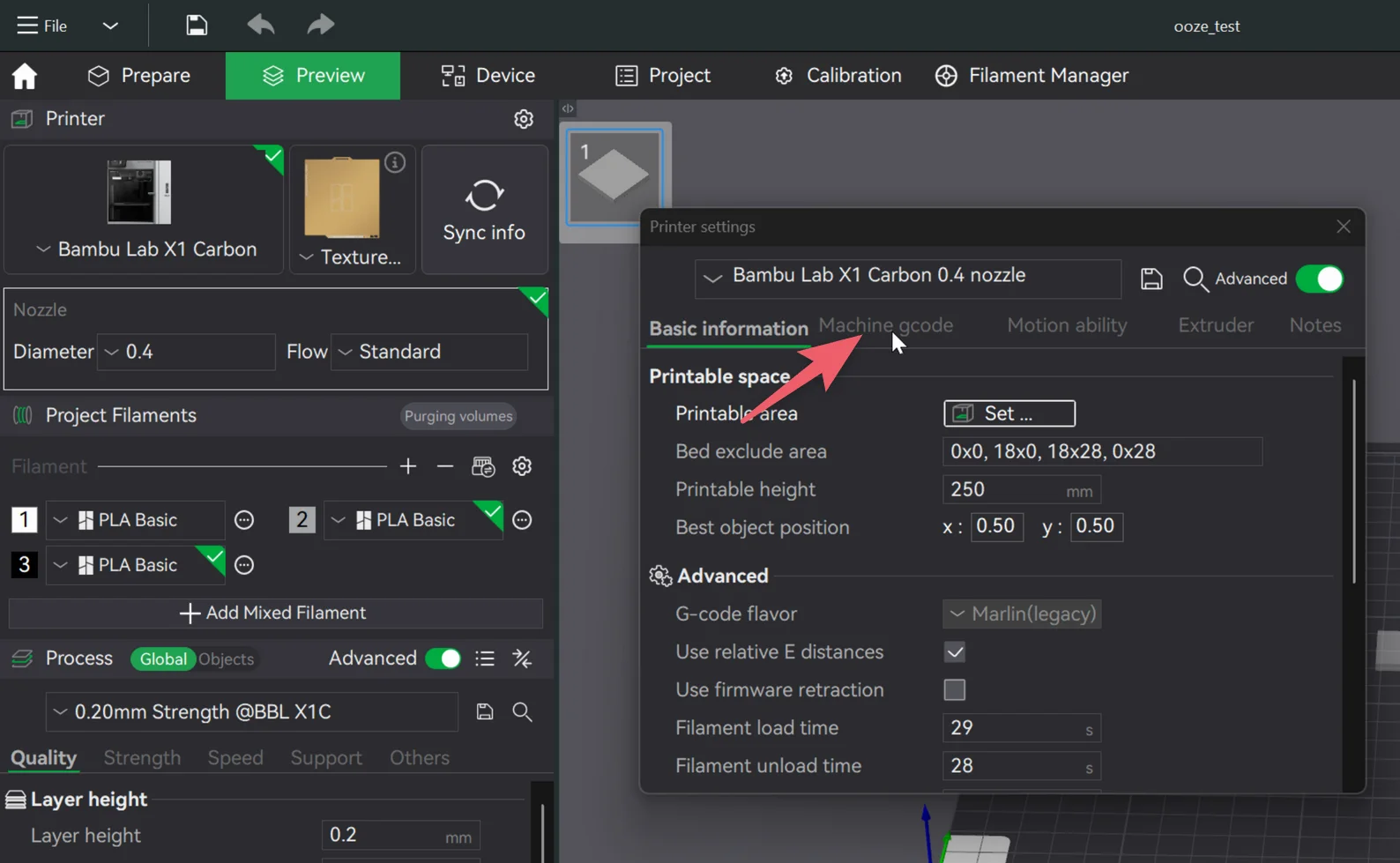Click the save project icon in title bar
The width and height of the screenshot is (1400, 863).
[197, 25]
